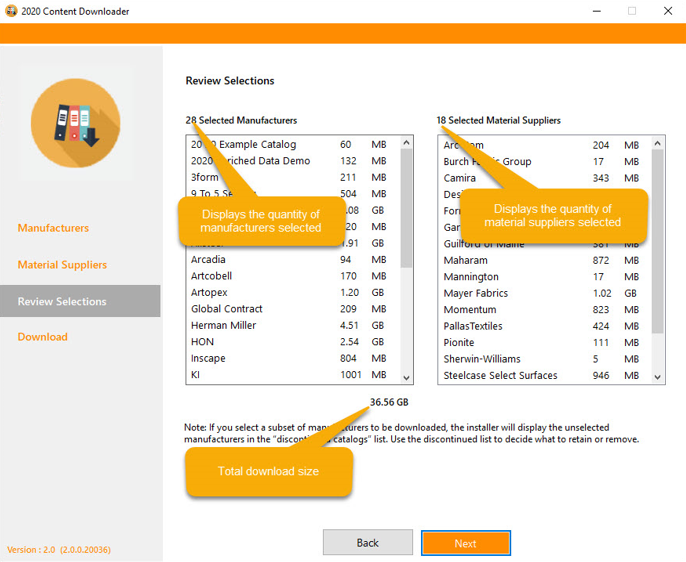Close the Content Downloader window

pos(668,11)
